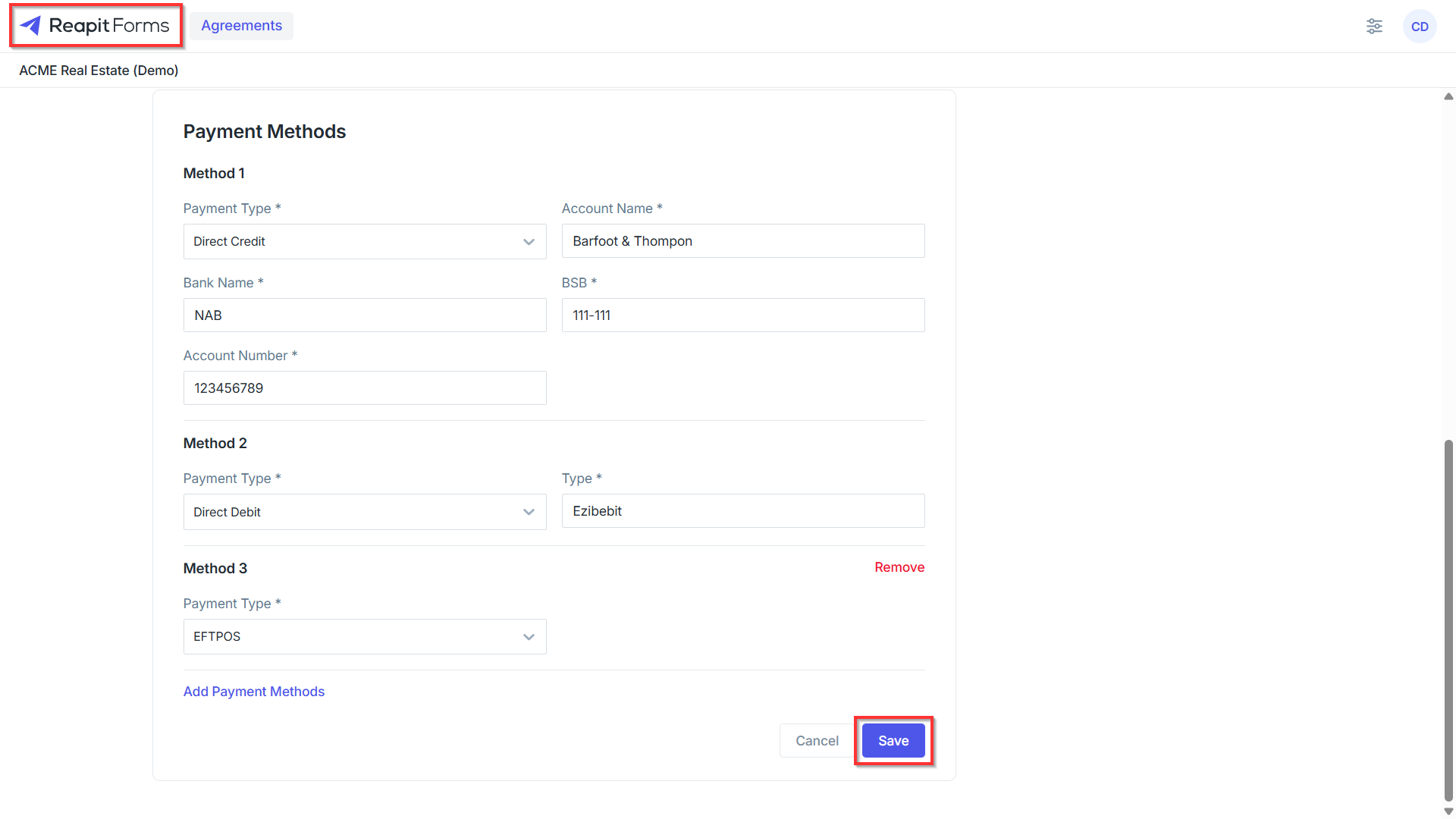Edit the Bank Name field

(365, 315)
